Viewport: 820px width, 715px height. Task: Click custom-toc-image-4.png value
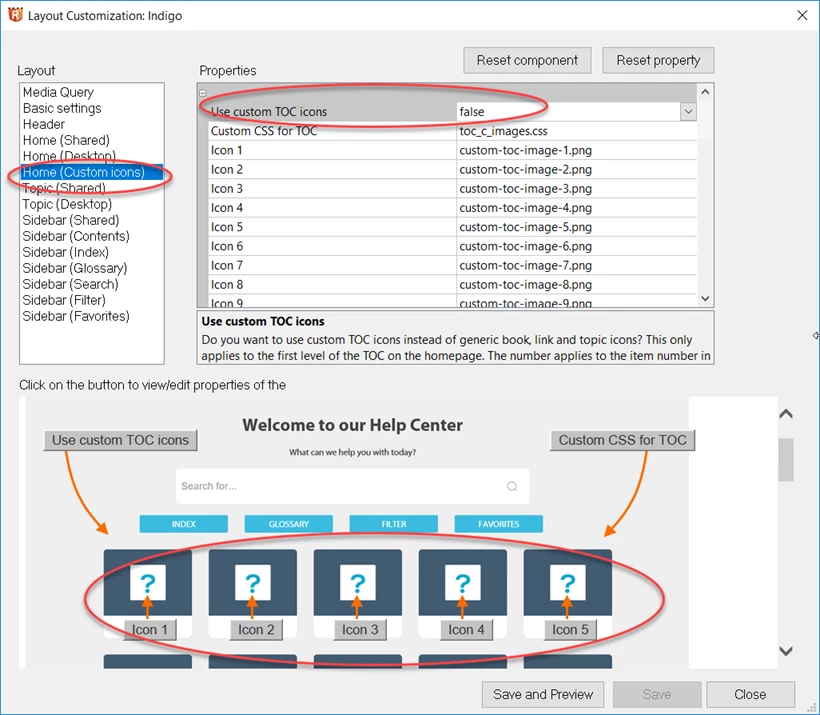coord(526,208)
